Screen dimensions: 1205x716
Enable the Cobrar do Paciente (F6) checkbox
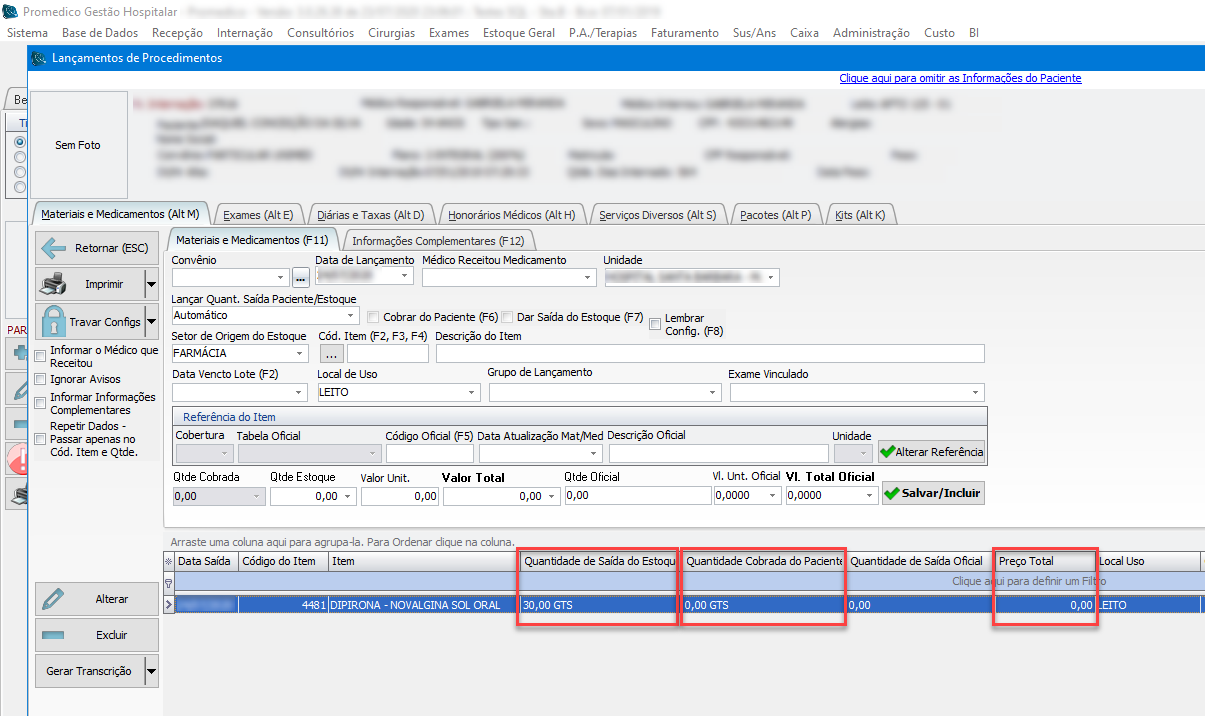point(374,317)
